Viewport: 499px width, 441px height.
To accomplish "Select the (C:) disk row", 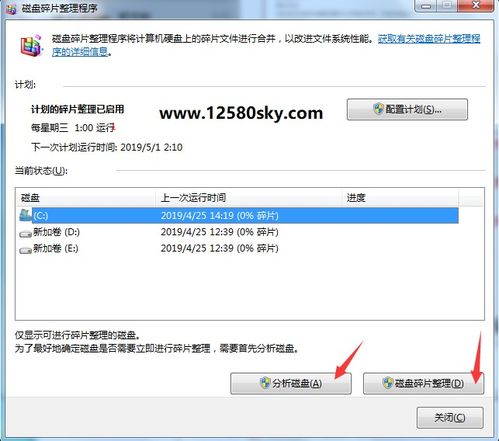I will pos(239,216).
